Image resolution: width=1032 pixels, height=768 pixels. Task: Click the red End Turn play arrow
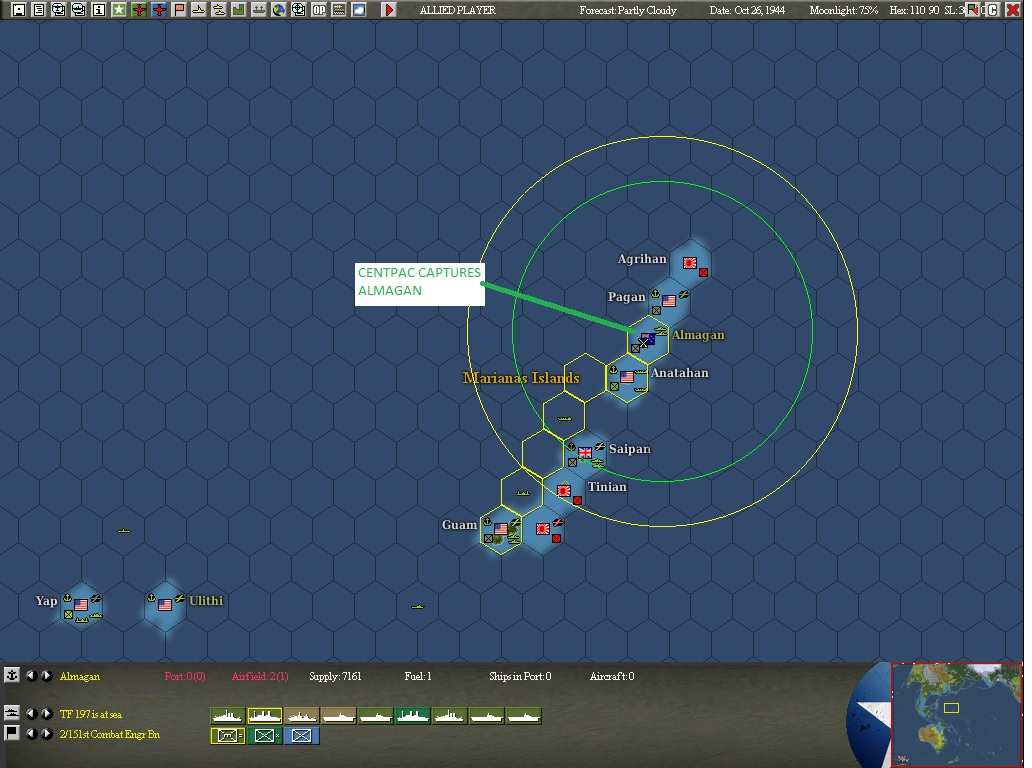click(389, 10)
